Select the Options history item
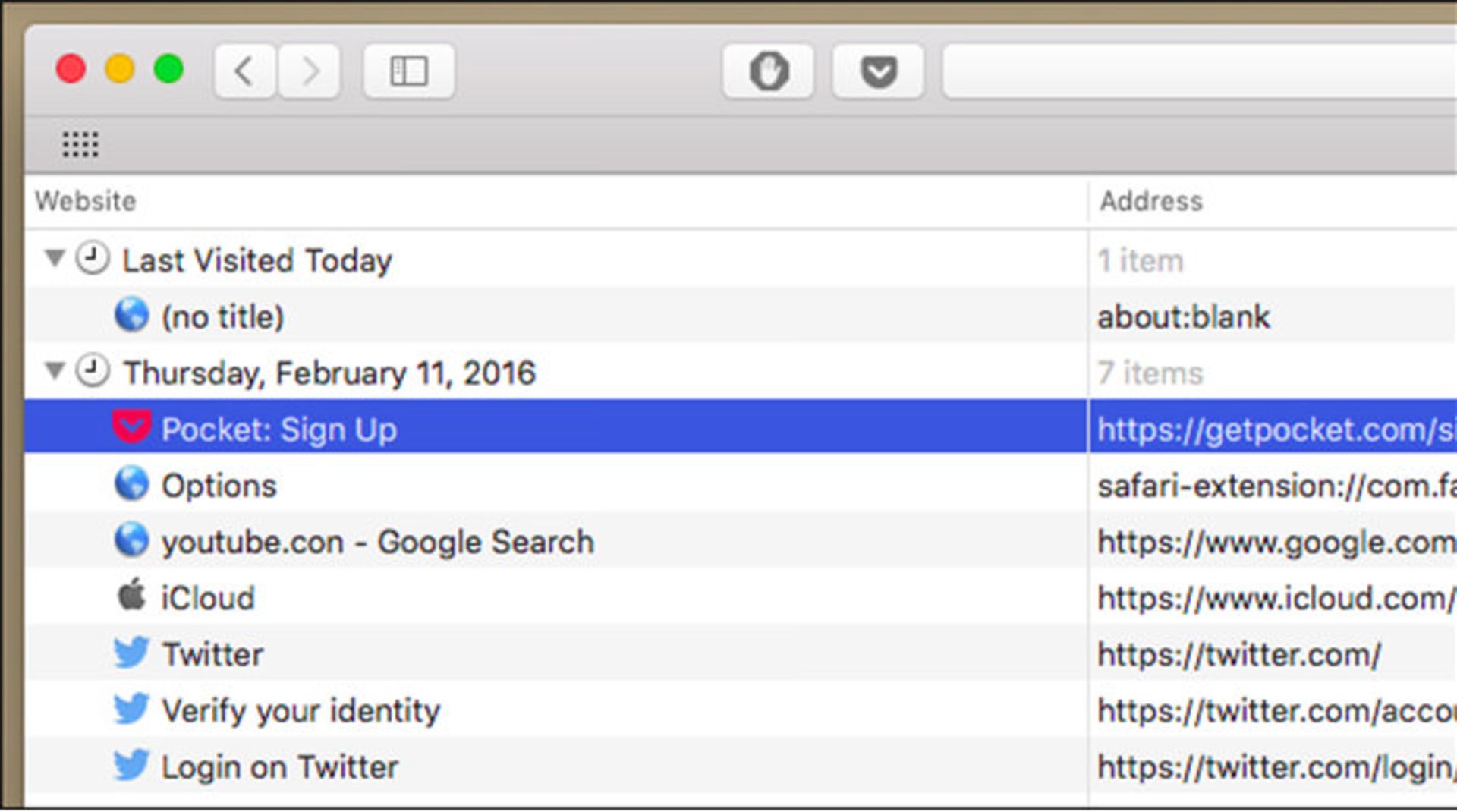1457x812 pixels. (219, 486)
